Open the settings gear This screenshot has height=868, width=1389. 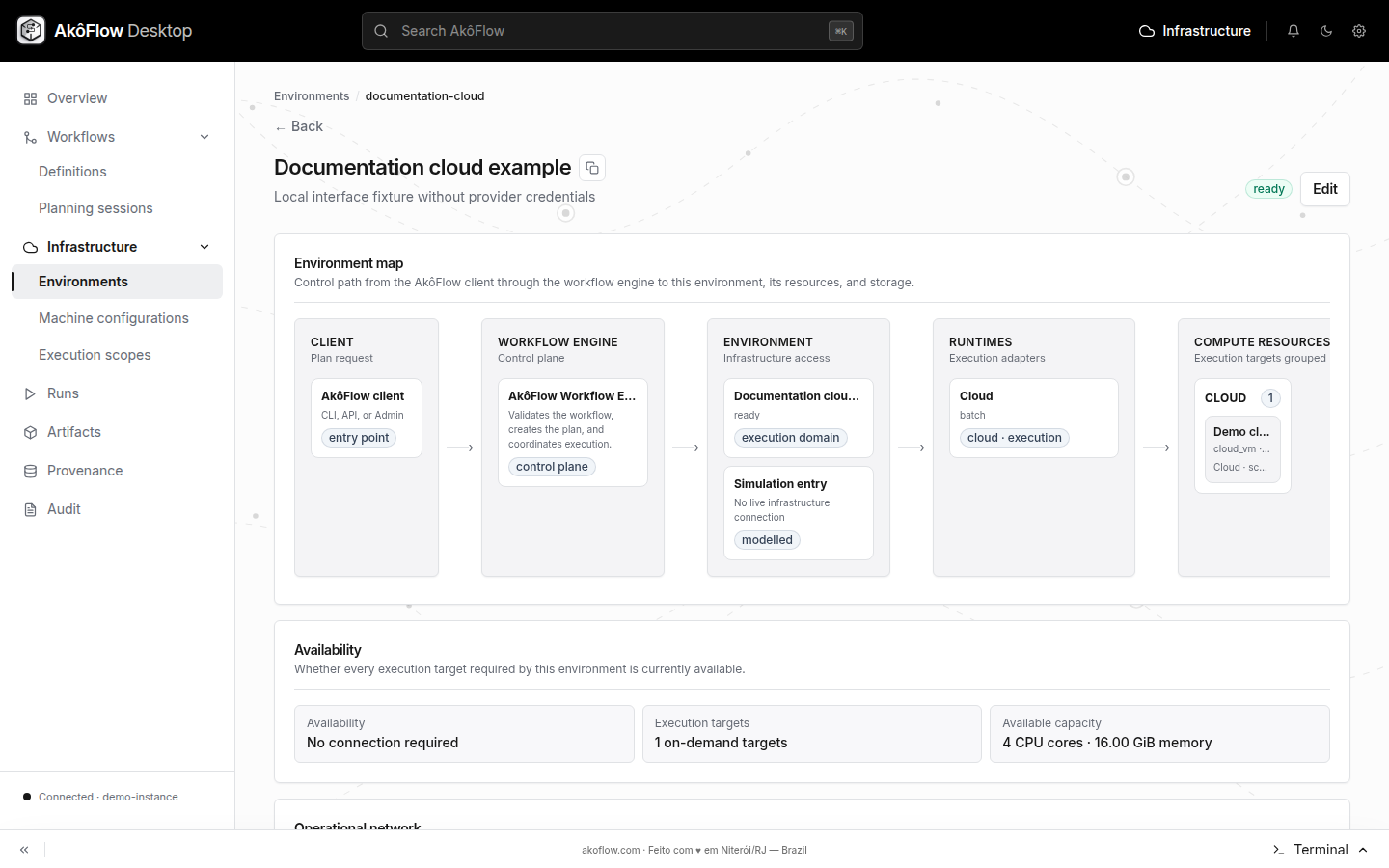pyautogui.click(x=1359, y=31)
